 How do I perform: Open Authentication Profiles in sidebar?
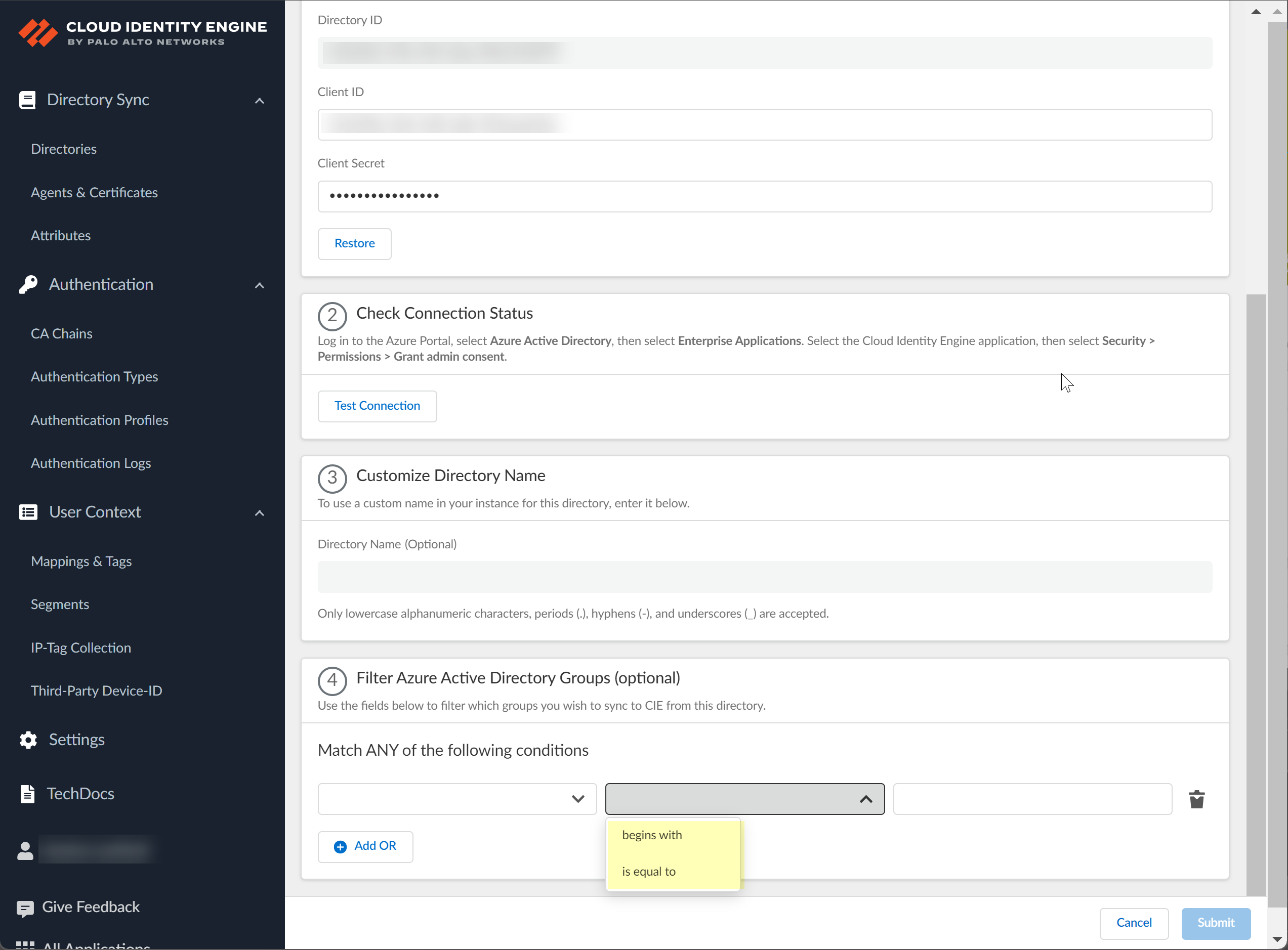(100, 420)
